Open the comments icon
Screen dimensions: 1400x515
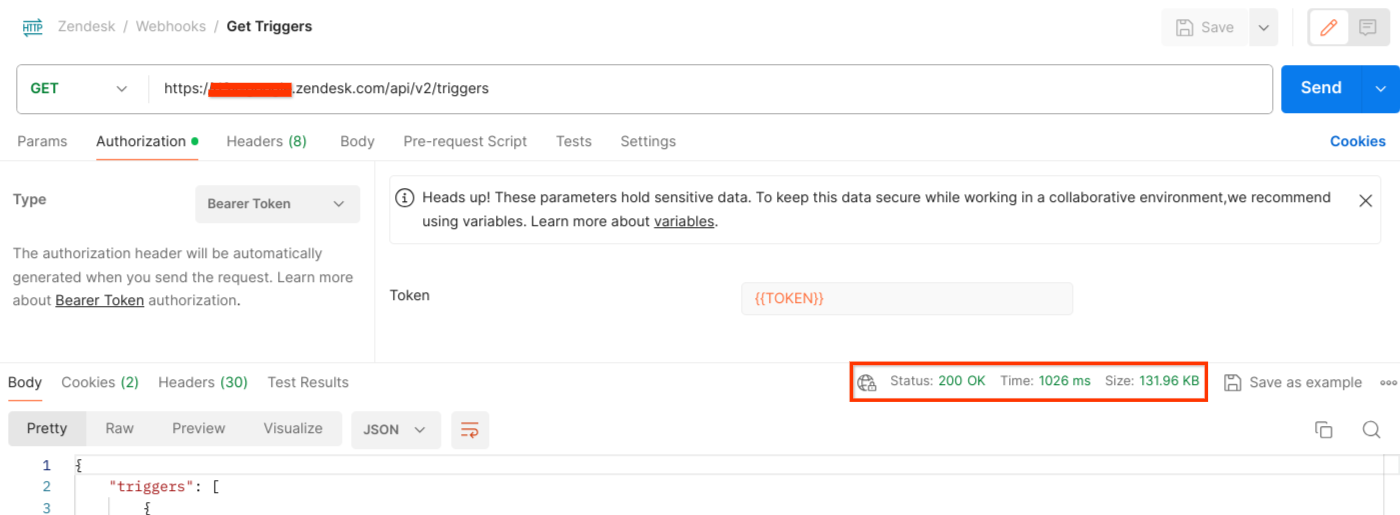click(x=1368, y=28)
